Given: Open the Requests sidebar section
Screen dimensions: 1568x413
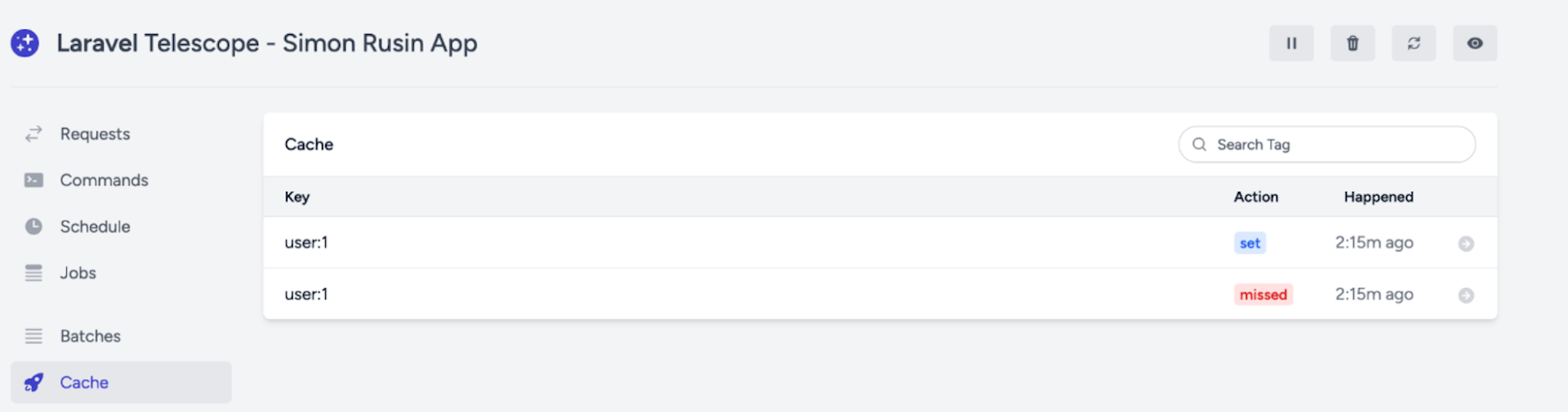Looking at the screenshot, I should (x=95, y=134).
